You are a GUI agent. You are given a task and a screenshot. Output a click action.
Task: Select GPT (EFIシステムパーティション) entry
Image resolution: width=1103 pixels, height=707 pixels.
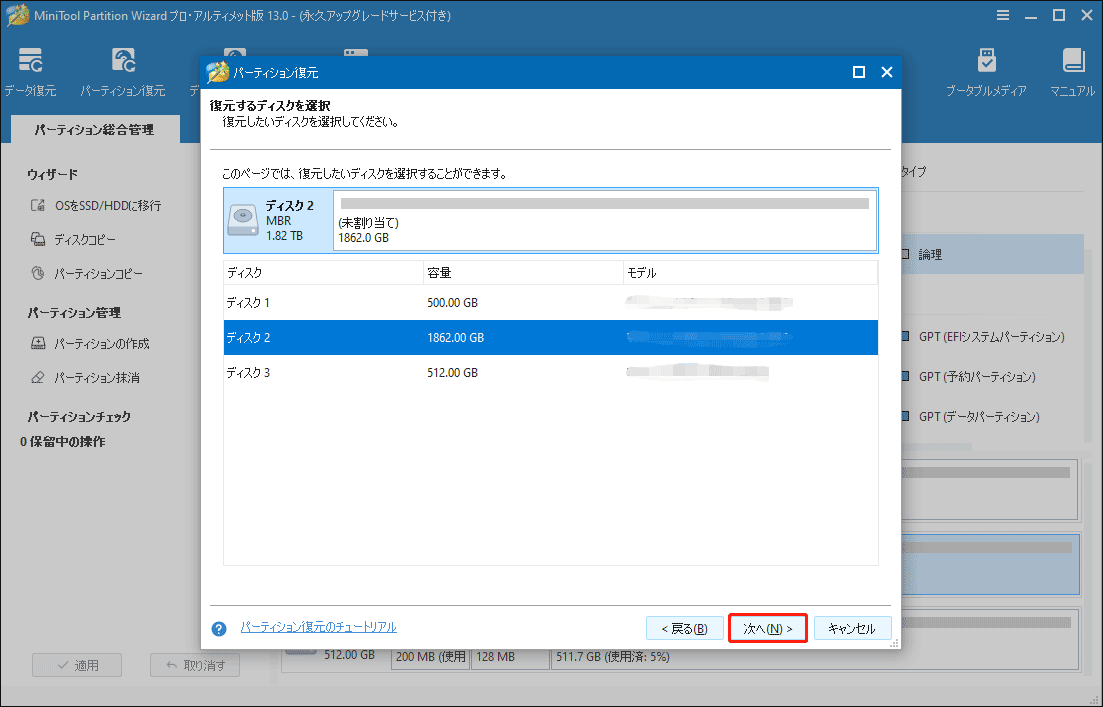coord(991,337)
